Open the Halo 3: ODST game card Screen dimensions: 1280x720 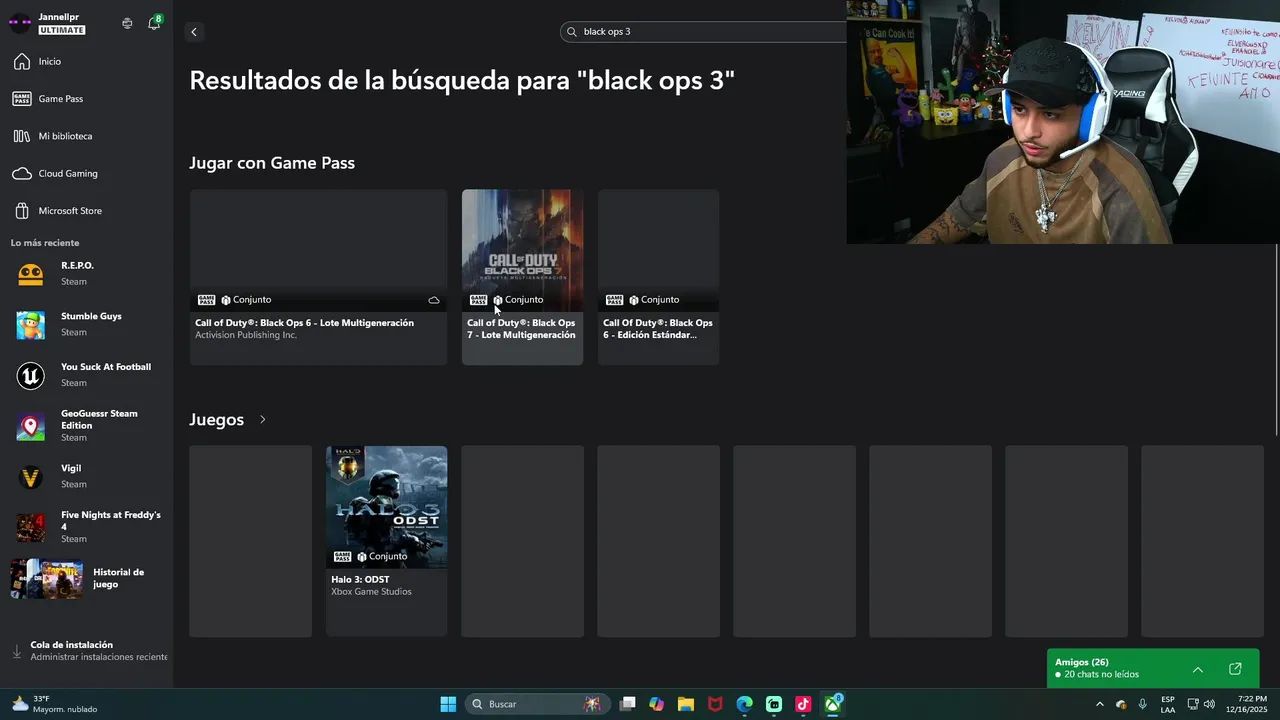386,541
